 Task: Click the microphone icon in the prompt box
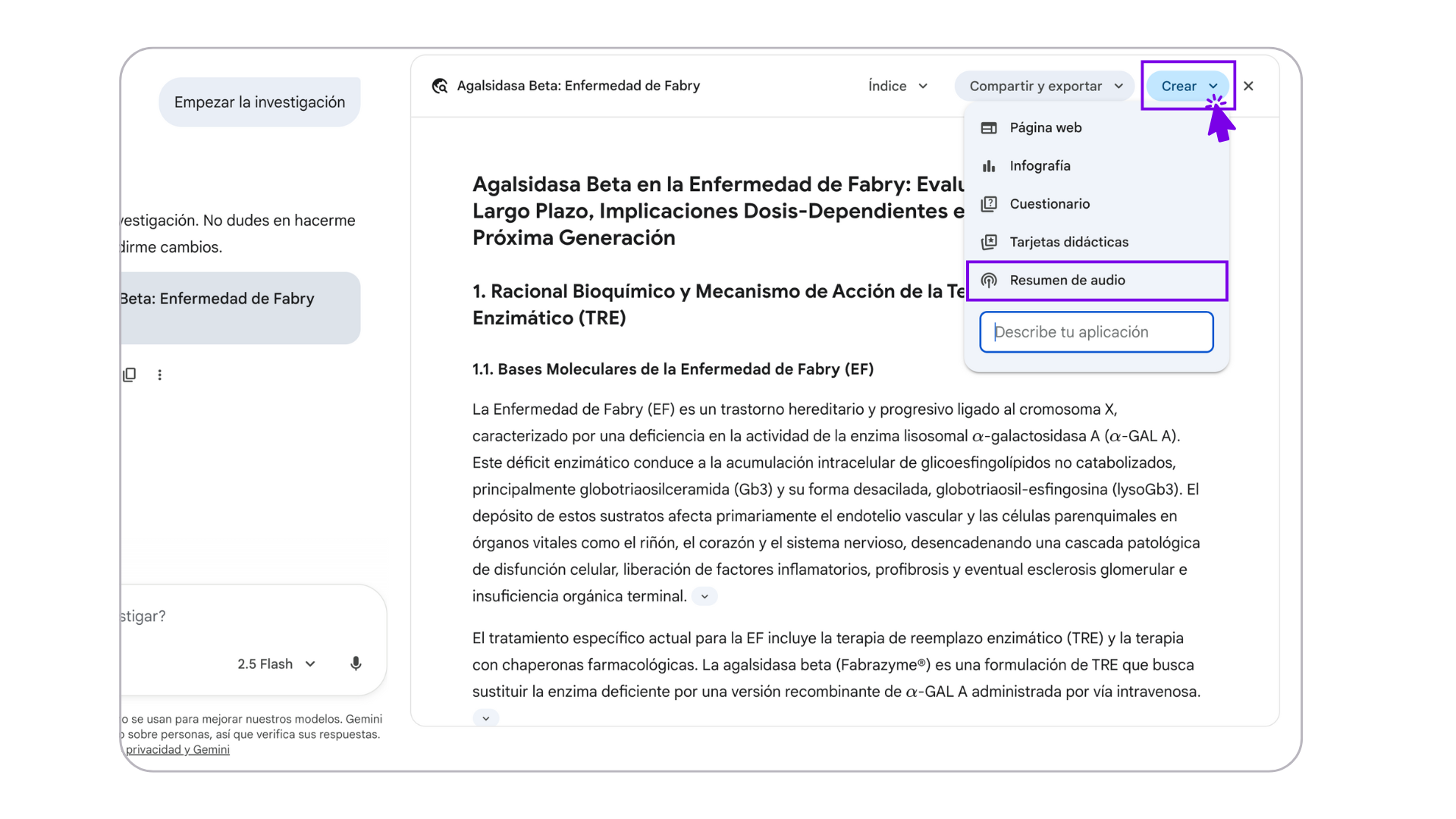click(x=356, y=664)
